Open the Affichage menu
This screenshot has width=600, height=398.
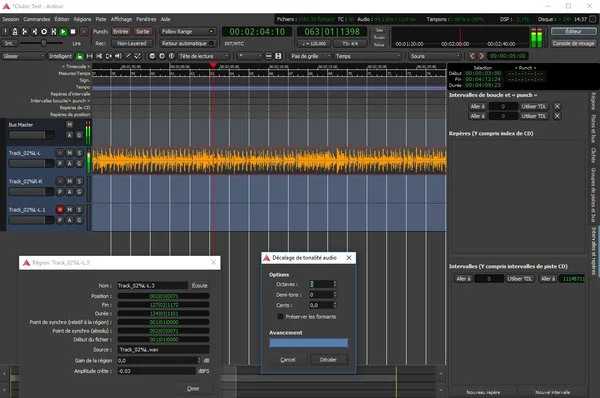coord(121,19)
